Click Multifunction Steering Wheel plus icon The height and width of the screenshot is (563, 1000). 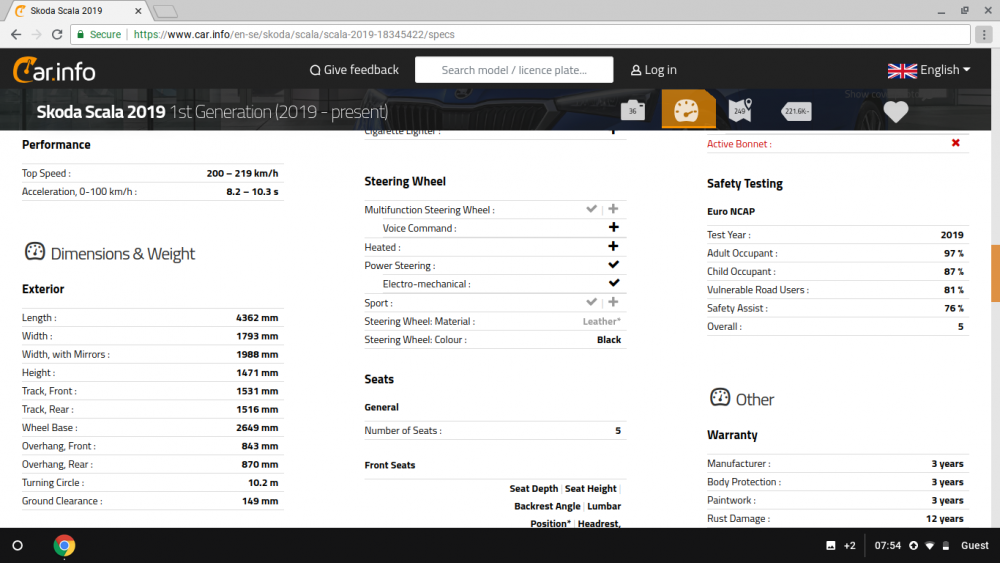point(614,208)
